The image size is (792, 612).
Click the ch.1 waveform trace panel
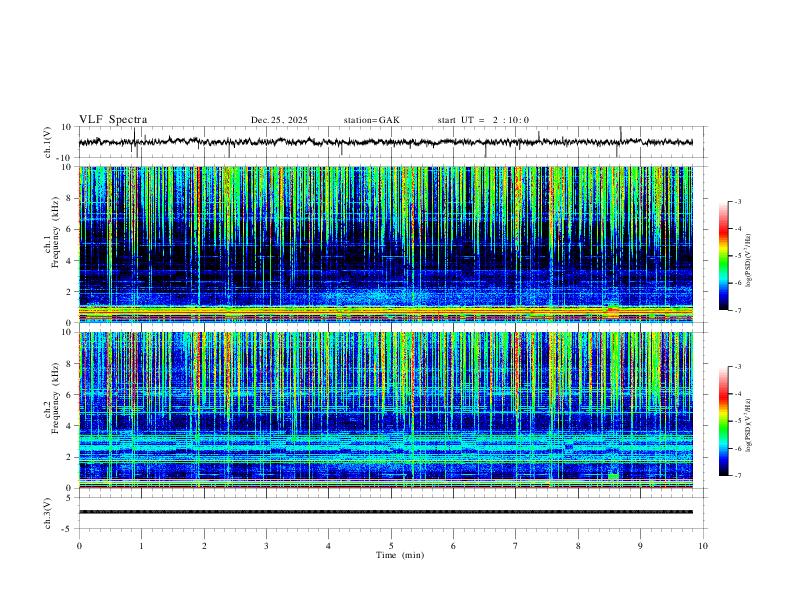coord(392,142)
